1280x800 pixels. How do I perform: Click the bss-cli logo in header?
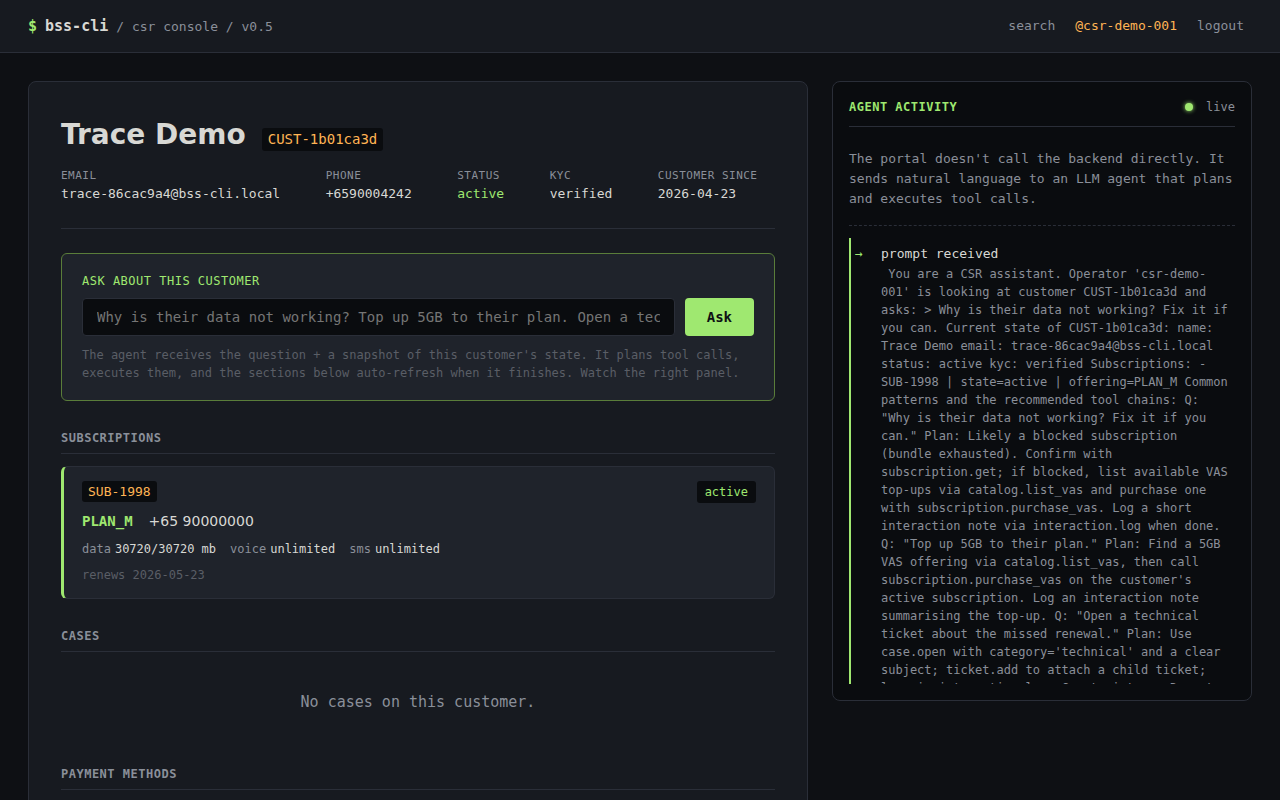pos(68,26)
